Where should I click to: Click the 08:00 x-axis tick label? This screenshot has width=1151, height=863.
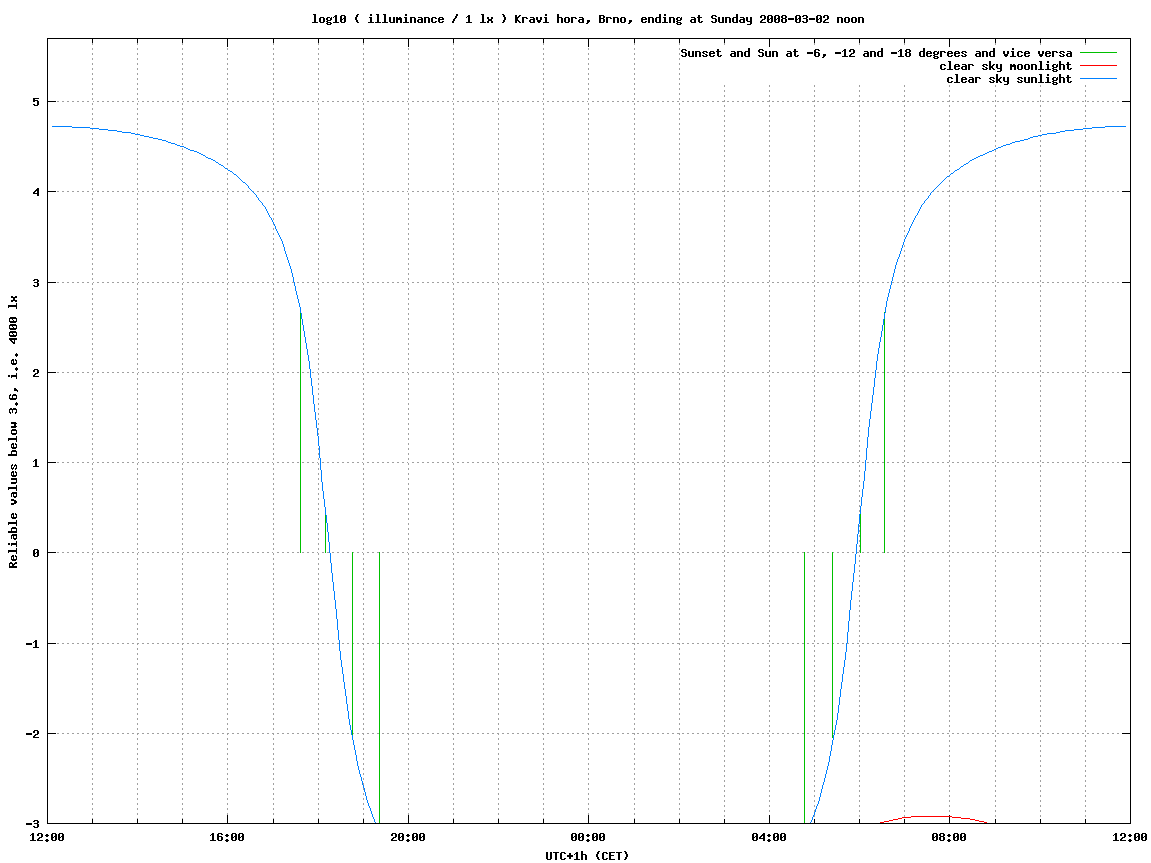950,837
